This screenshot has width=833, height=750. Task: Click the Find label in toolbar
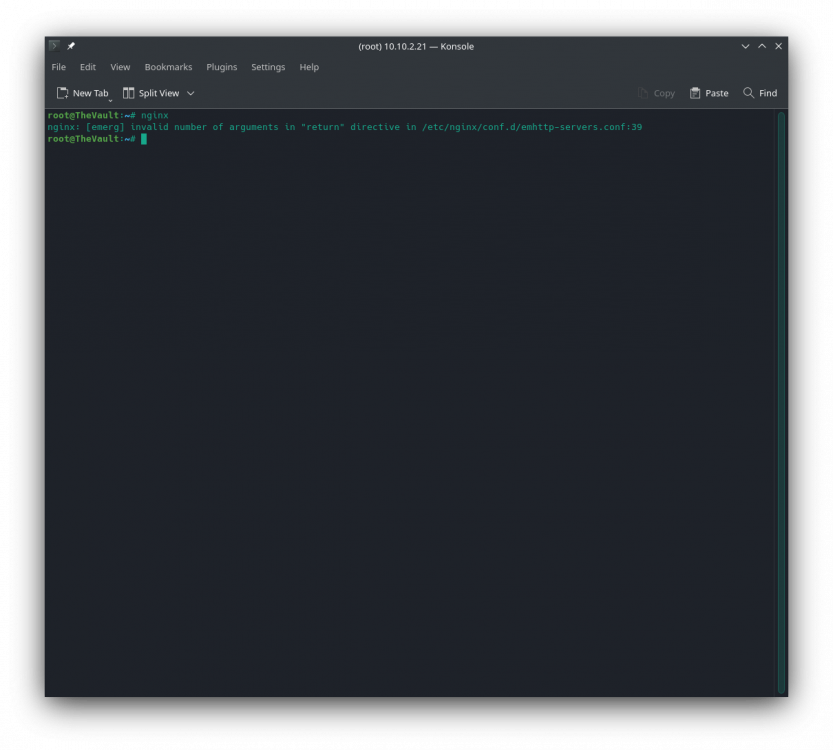(x=768, y=93)
